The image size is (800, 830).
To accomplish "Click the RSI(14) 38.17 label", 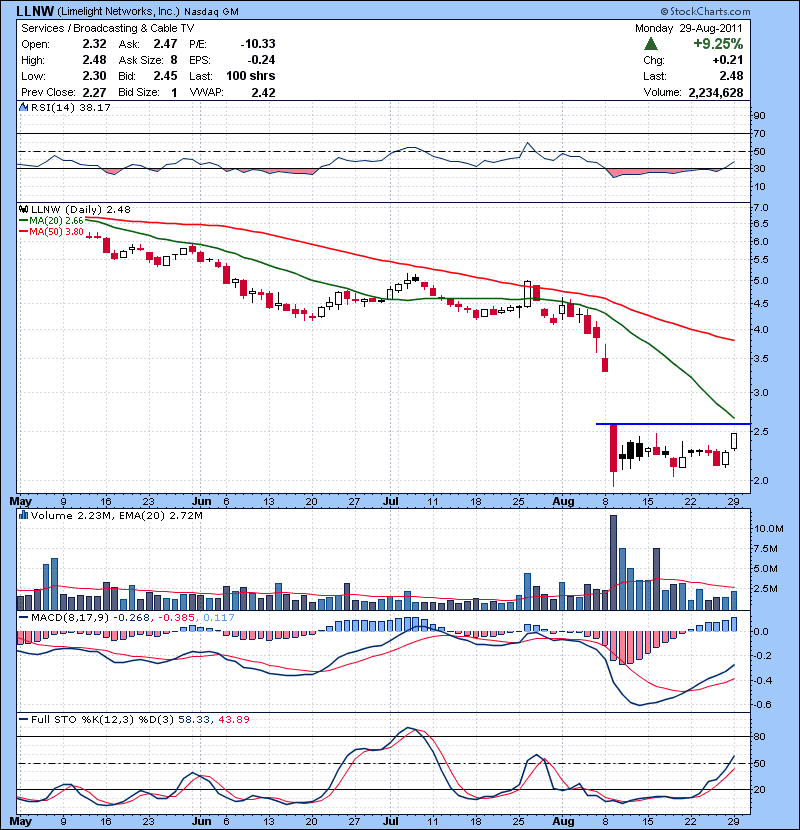I will [x=70, y=107].
